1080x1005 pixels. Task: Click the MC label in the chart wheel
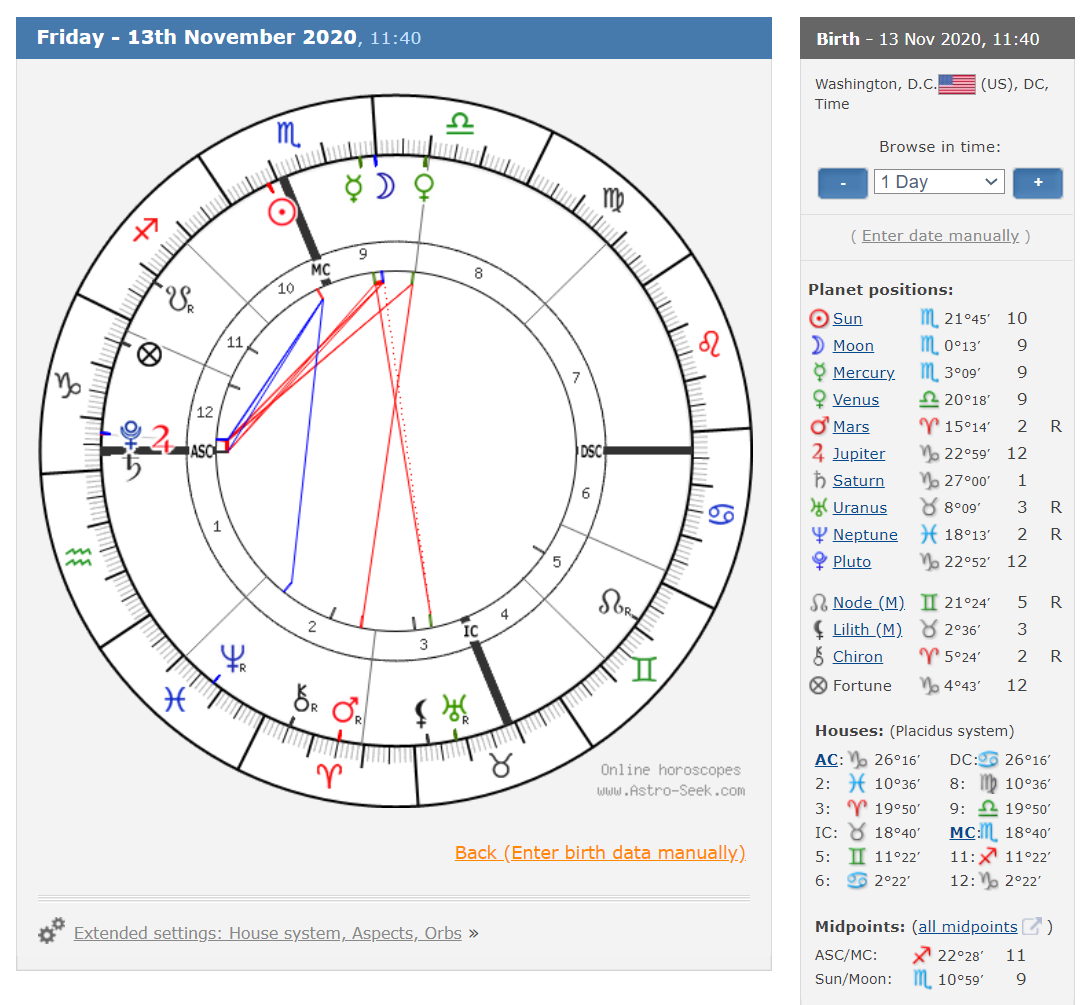[x=320, y=269]
